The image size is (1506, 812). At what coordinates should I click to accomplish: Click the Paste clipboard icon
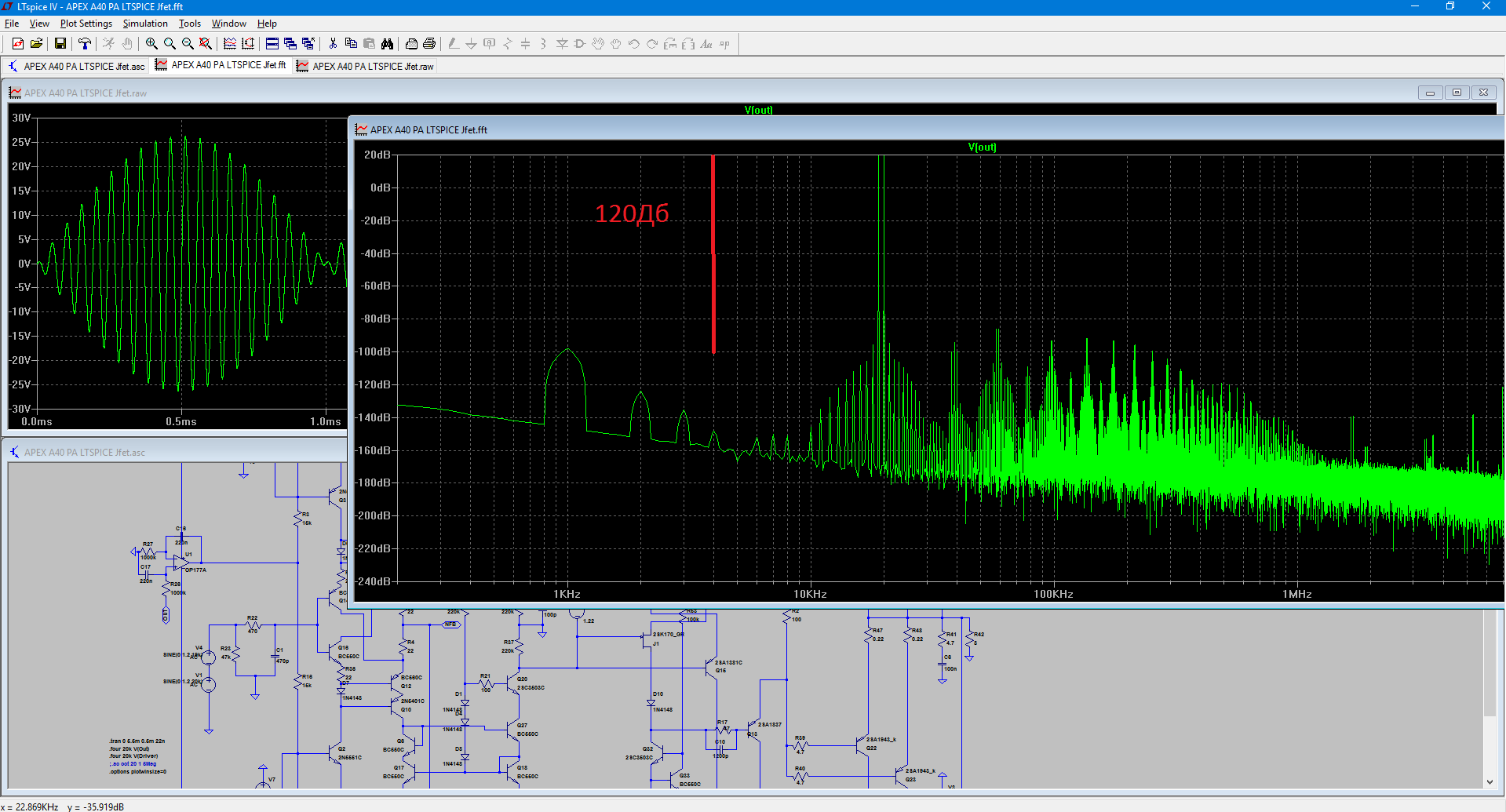369,44
